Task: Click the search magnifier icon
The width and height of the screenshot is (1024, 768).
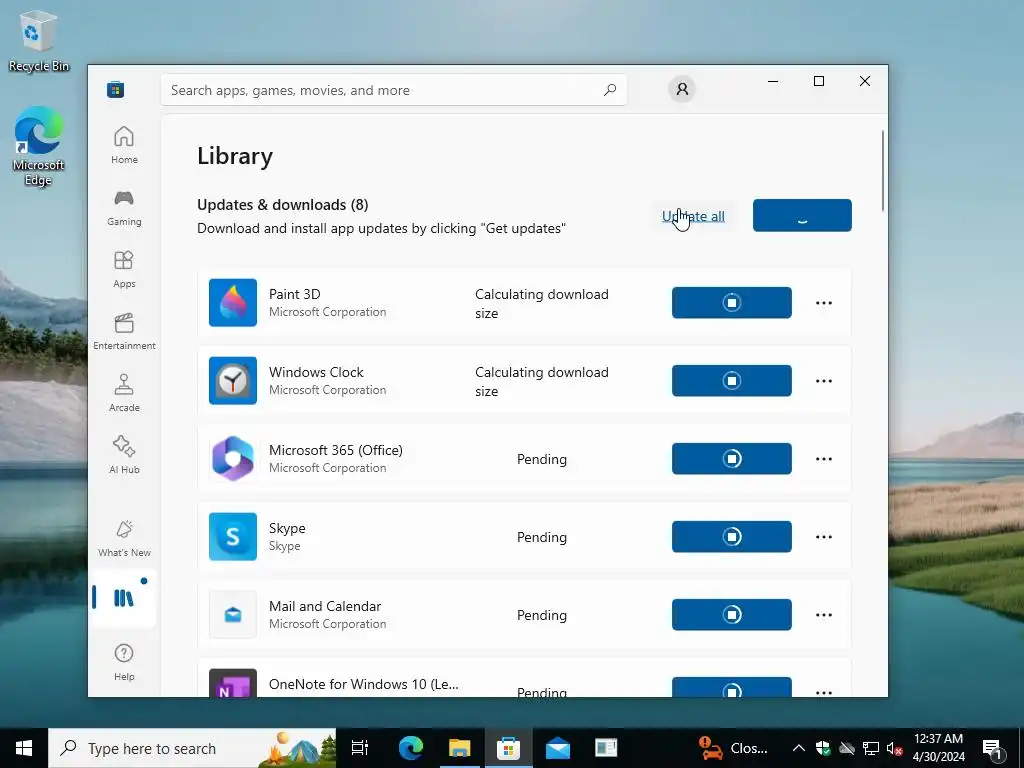Action: click(610, 90)
